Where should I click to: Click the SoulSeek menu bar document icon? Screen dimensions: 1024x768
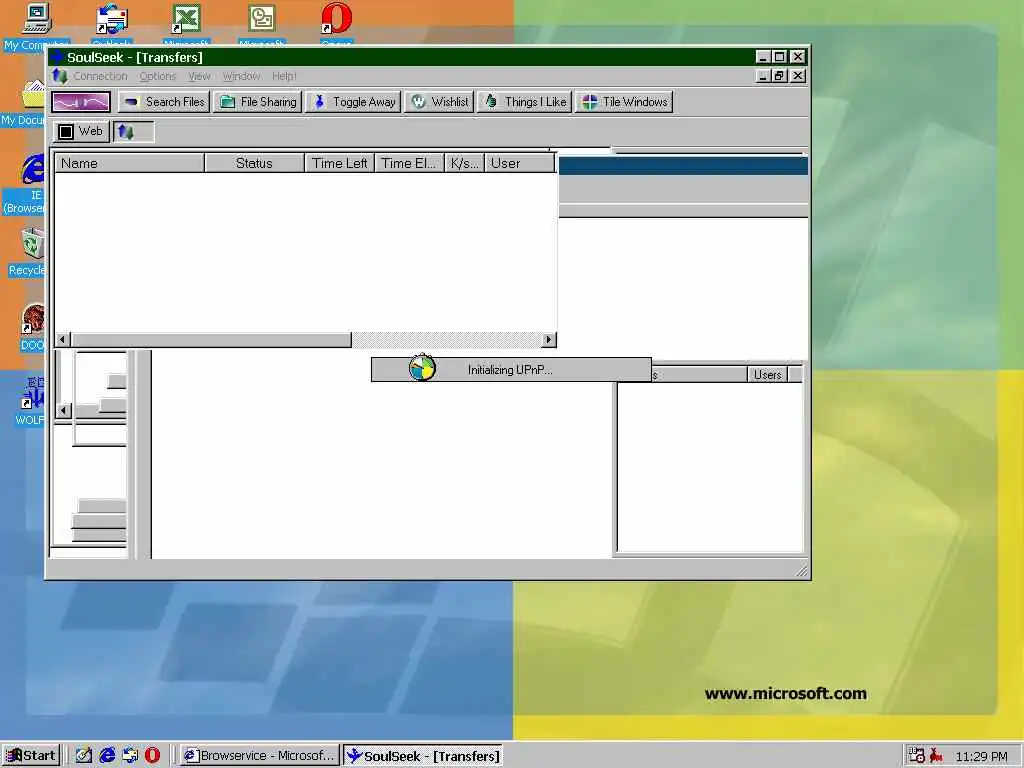(x=60, y=76)
